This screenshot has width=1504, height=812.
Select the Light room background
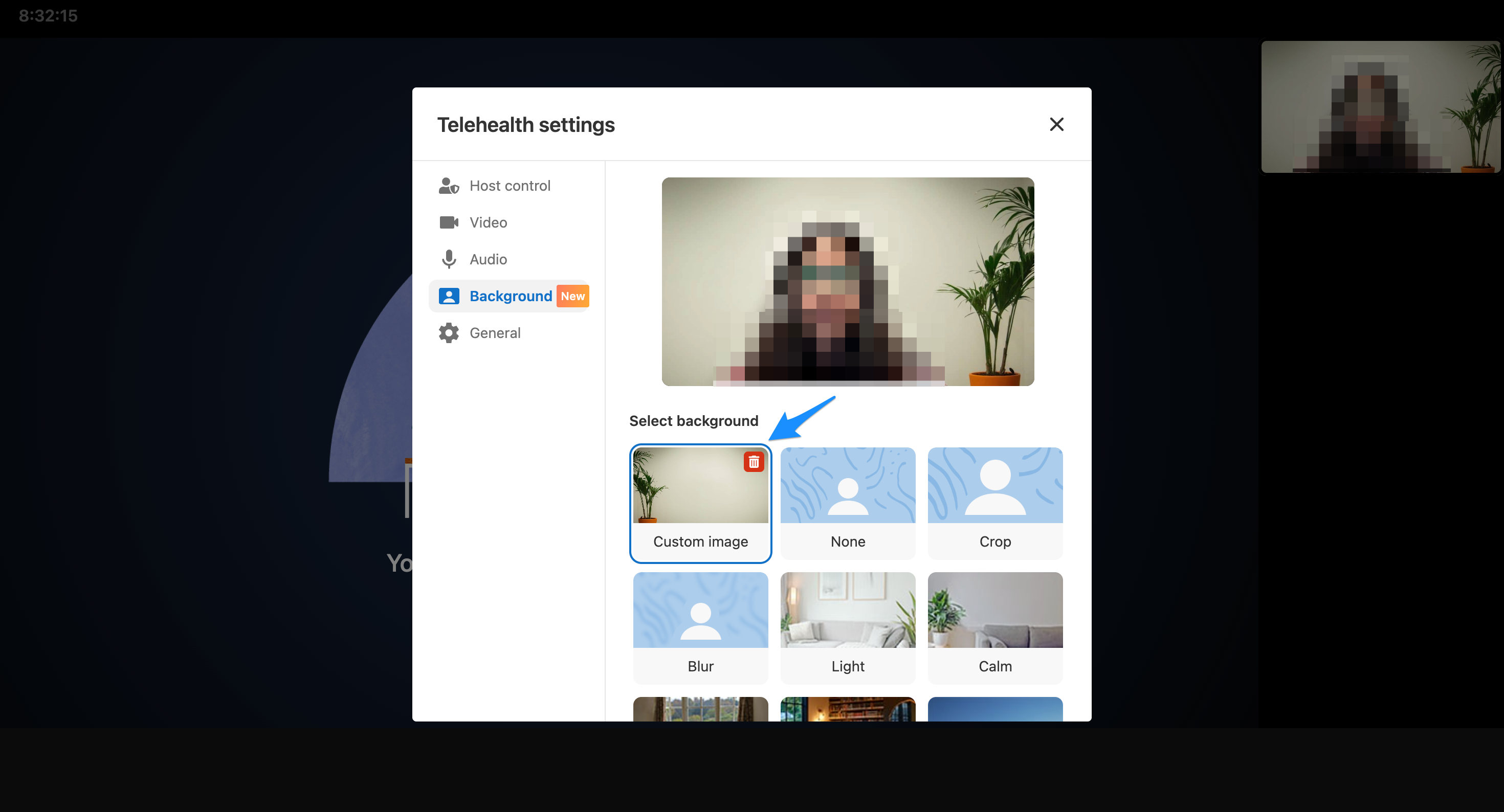[x=848, y=628]
